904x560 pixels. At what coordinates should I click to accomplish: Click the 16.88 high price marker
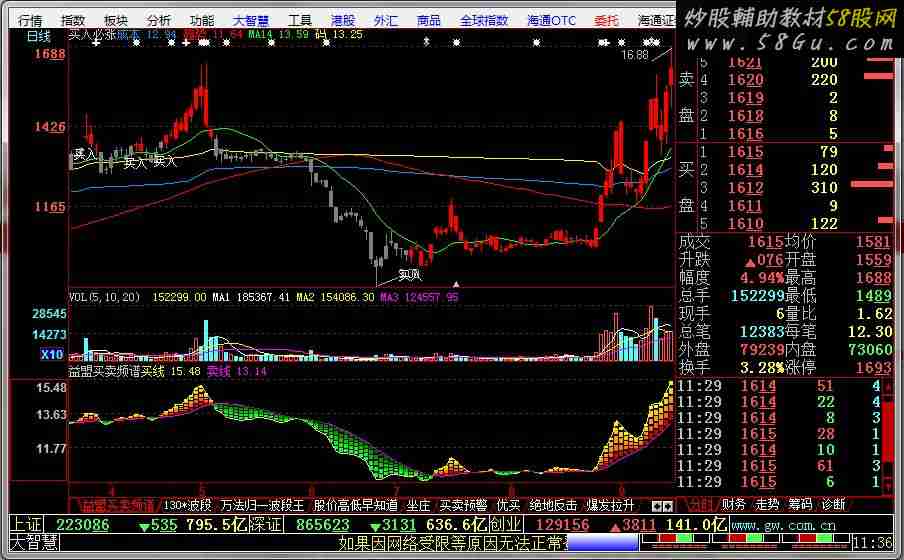(635, 55)
